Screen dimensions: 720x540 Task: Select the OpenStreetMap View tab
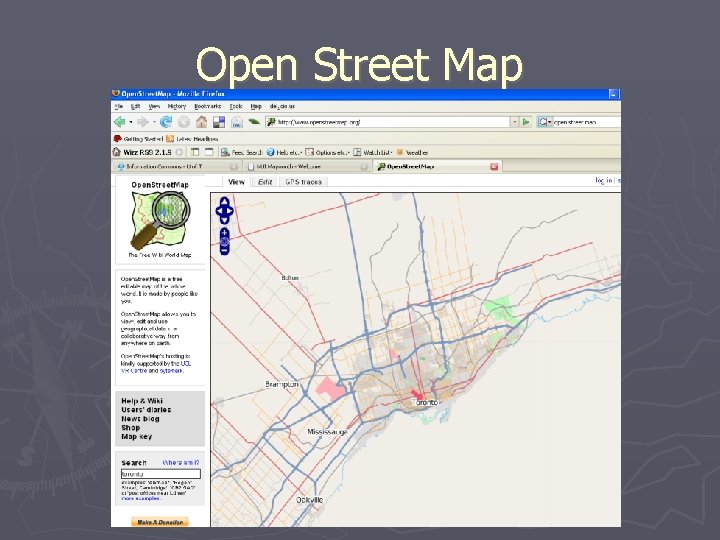236,182
